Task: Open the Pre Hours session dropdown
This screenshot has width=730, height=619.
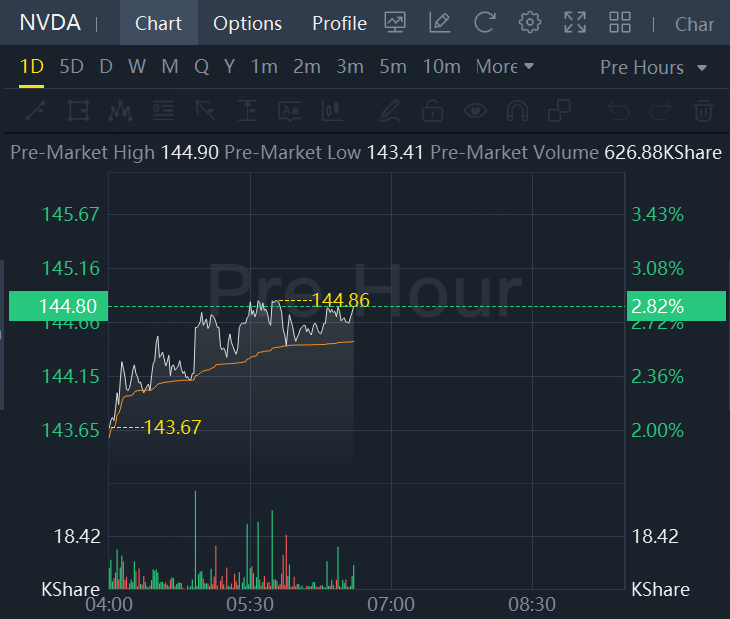Action: pos(654,67)
